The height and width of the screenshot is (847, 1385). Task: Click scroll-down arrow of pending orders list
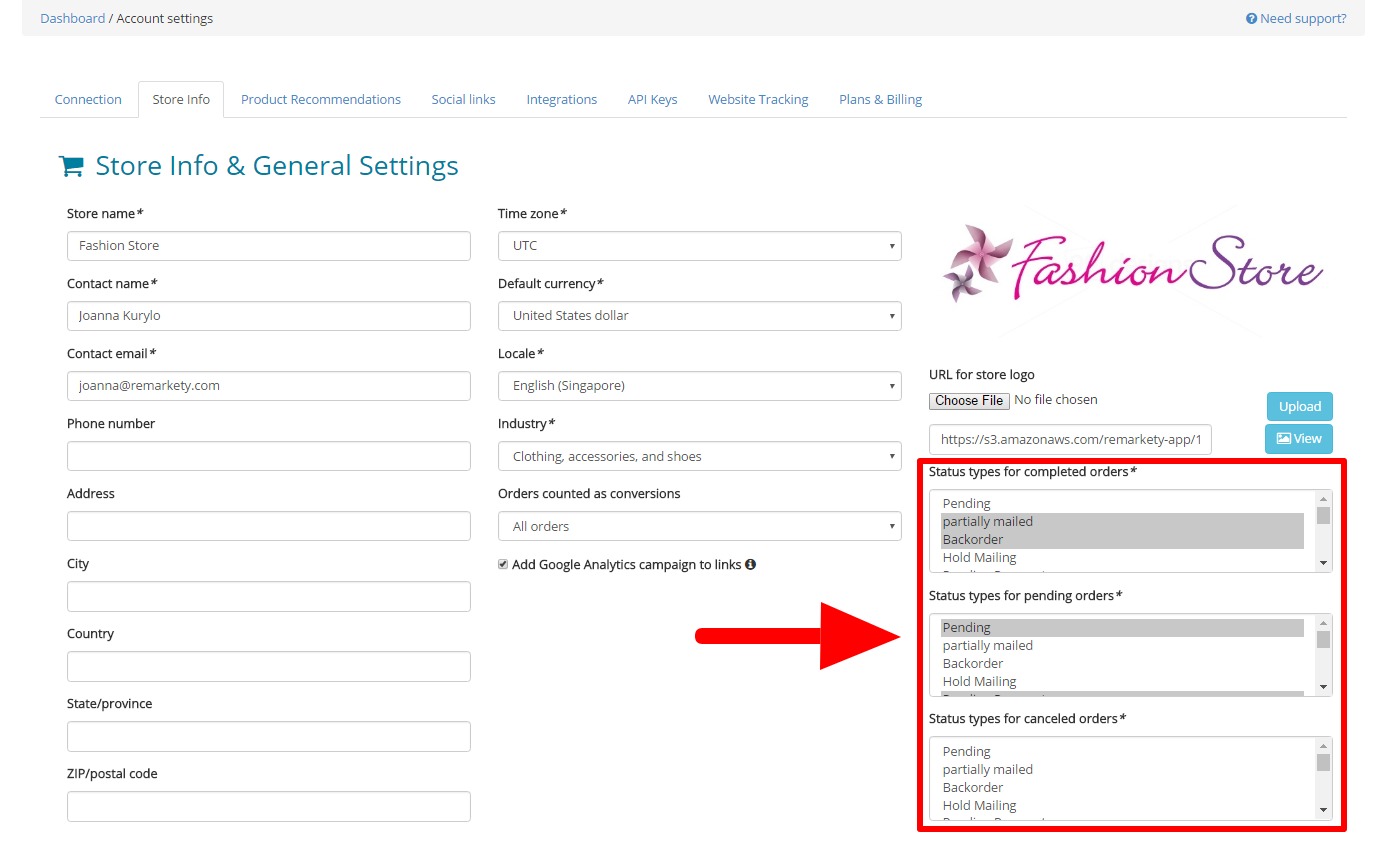[1323, 687]
